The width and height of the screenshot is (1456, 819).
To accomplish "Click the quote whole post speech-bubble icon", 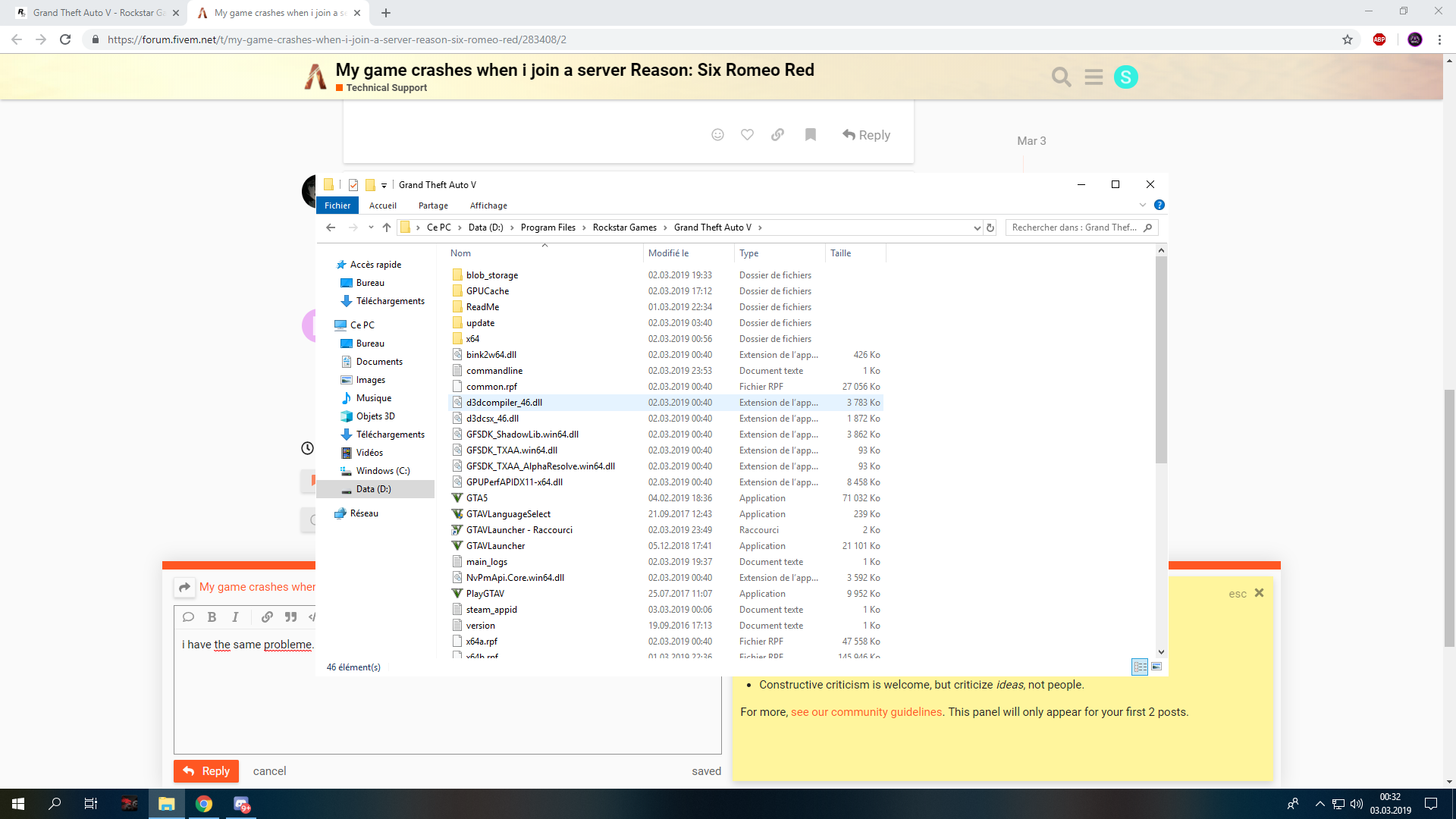I will point(189,617).
